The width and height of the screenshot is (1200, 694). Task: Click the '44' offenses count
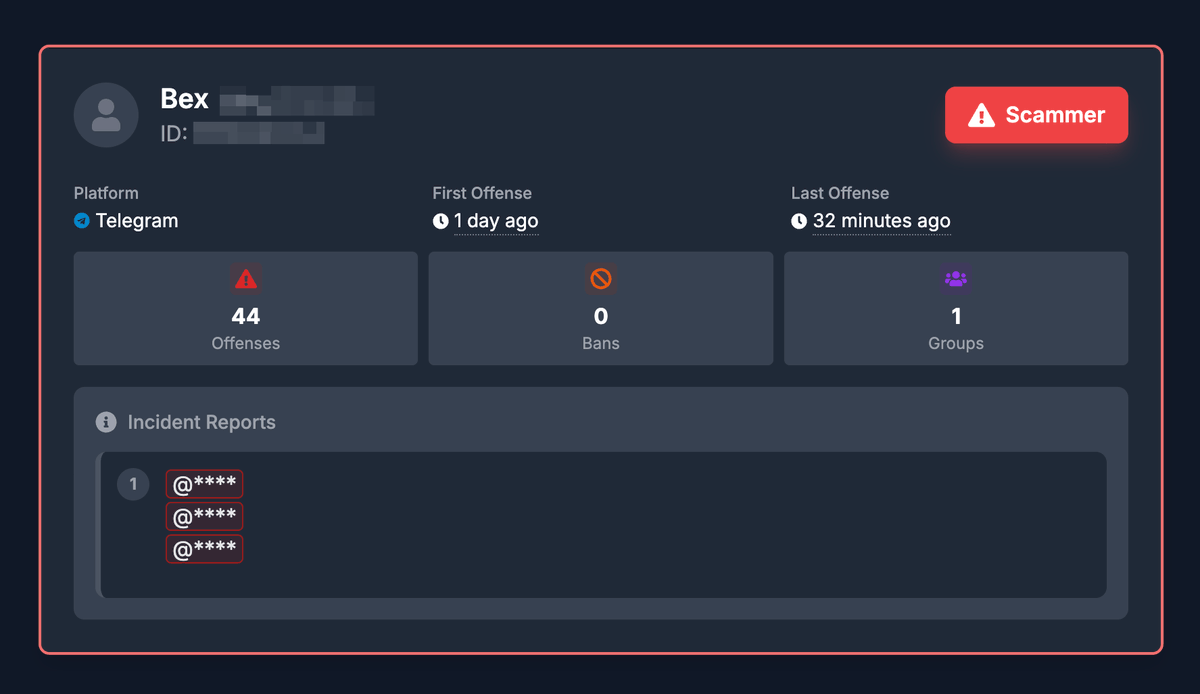[x=246, y=316]
